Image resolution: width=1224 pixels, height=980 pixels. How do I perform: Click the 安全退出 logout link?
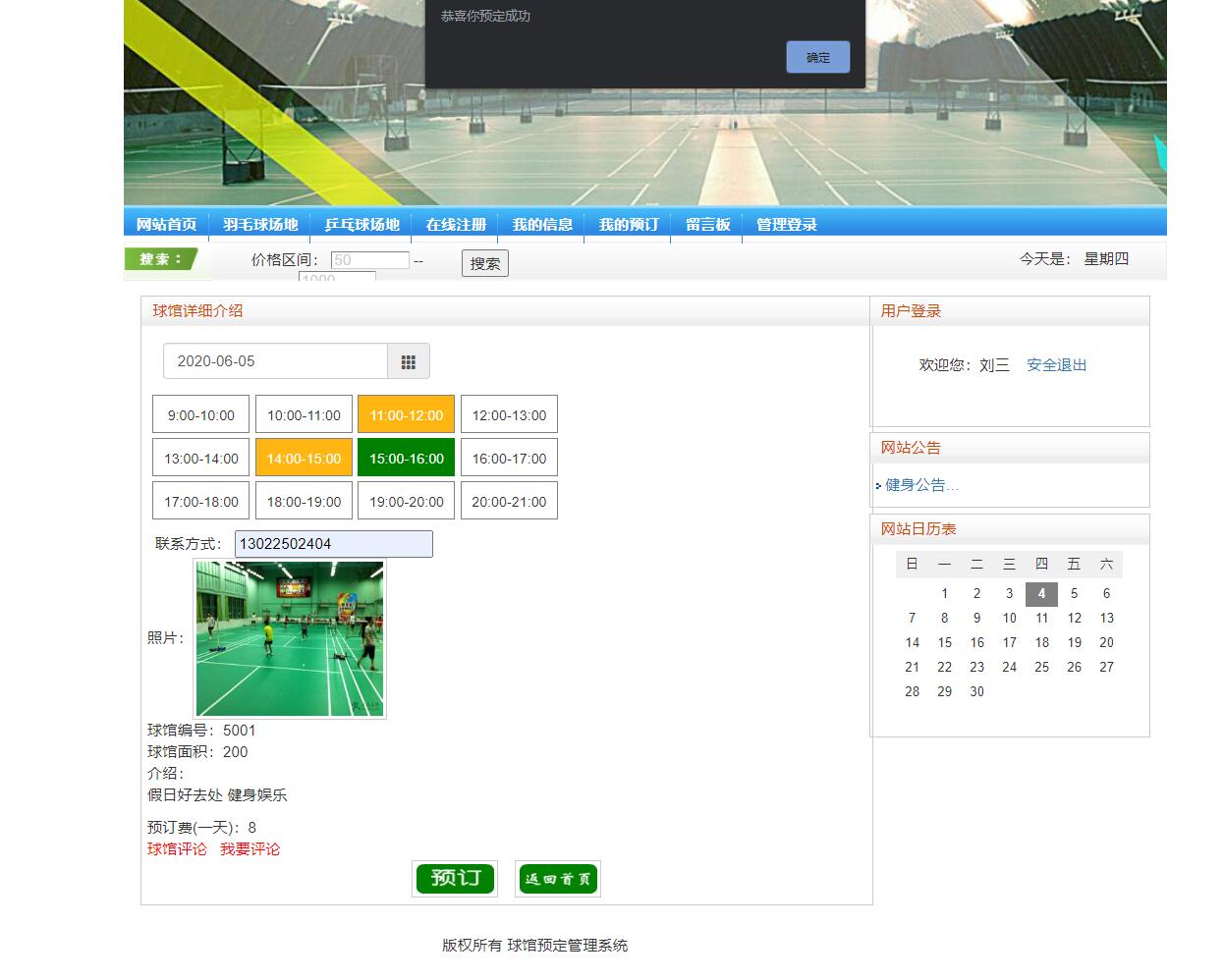(x=1055, y=364)
